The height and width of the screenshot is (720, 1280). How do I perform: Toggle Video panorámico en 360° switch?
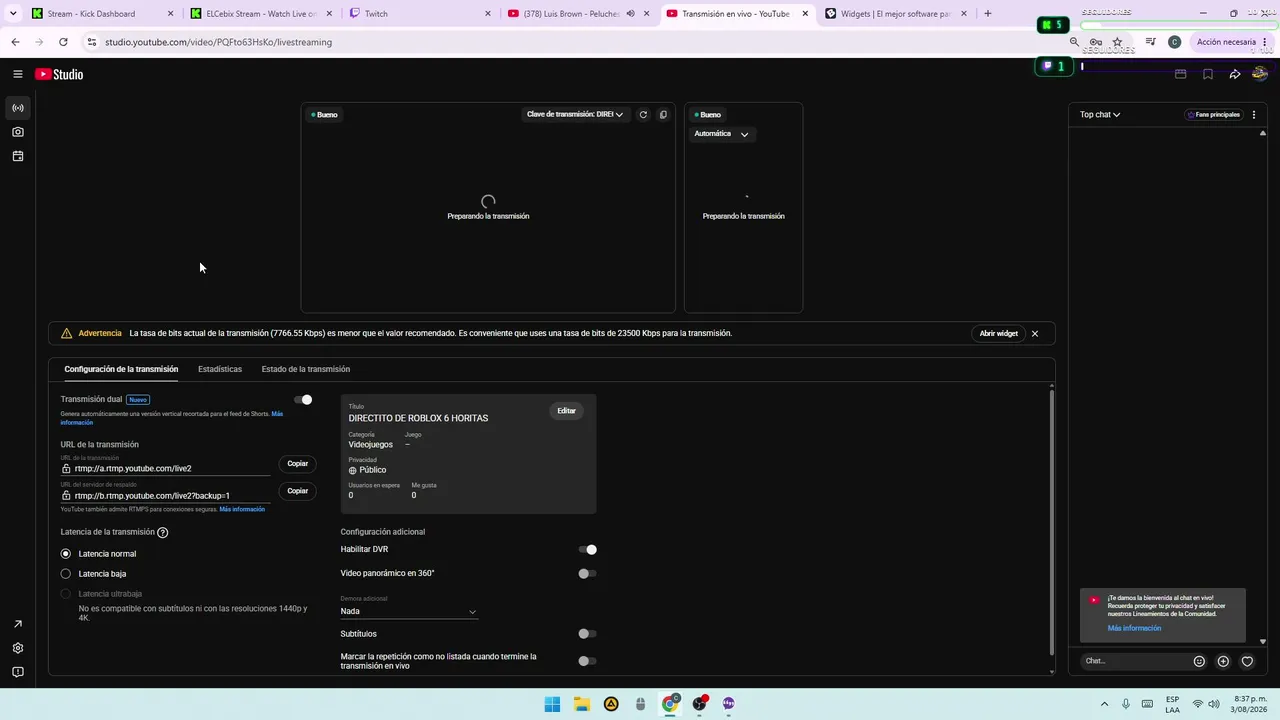click(x=587, y=573)
